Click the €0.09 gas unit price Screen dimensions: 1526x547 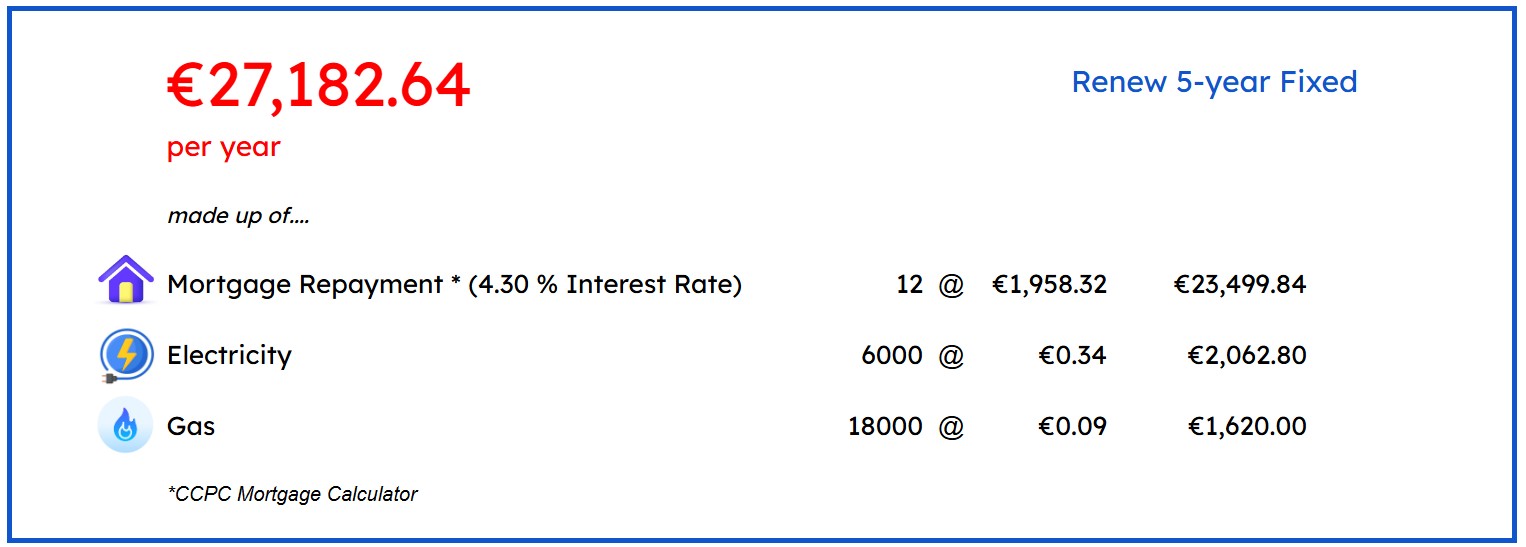click(x=1072, y=427)
